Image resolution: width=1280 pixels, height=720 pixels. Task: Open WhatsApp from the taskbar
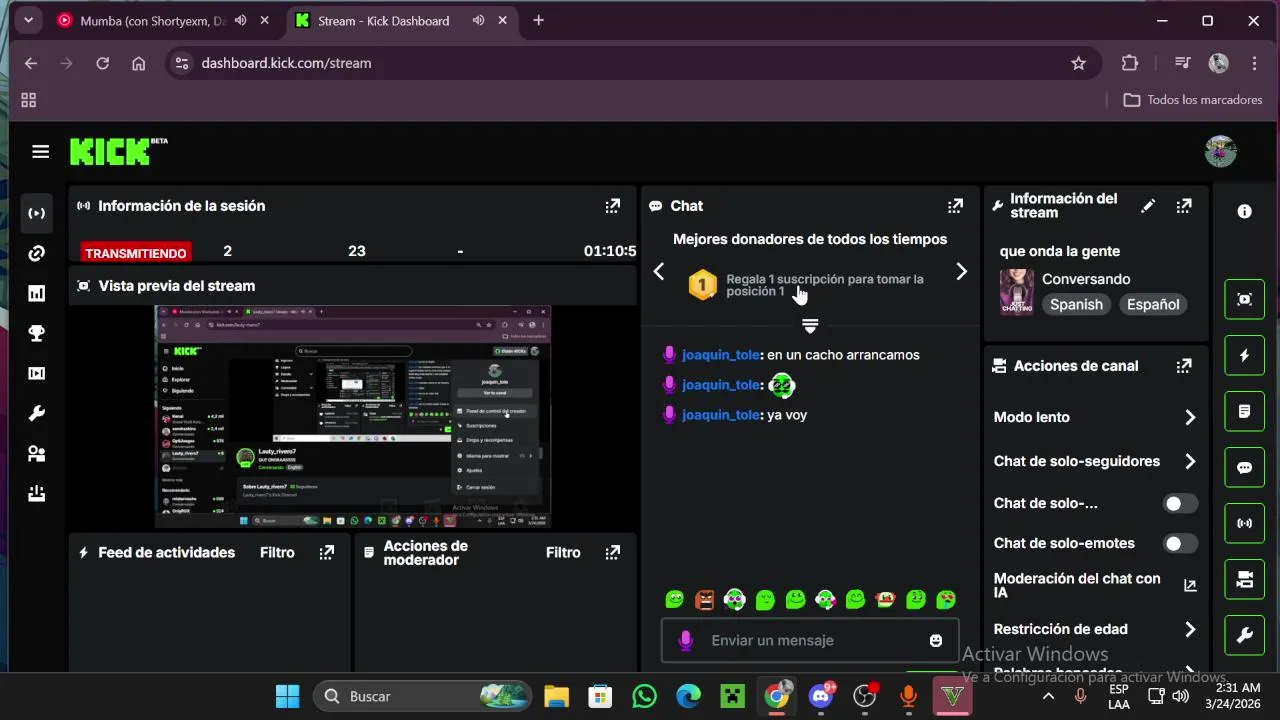[x=644, y=696]
